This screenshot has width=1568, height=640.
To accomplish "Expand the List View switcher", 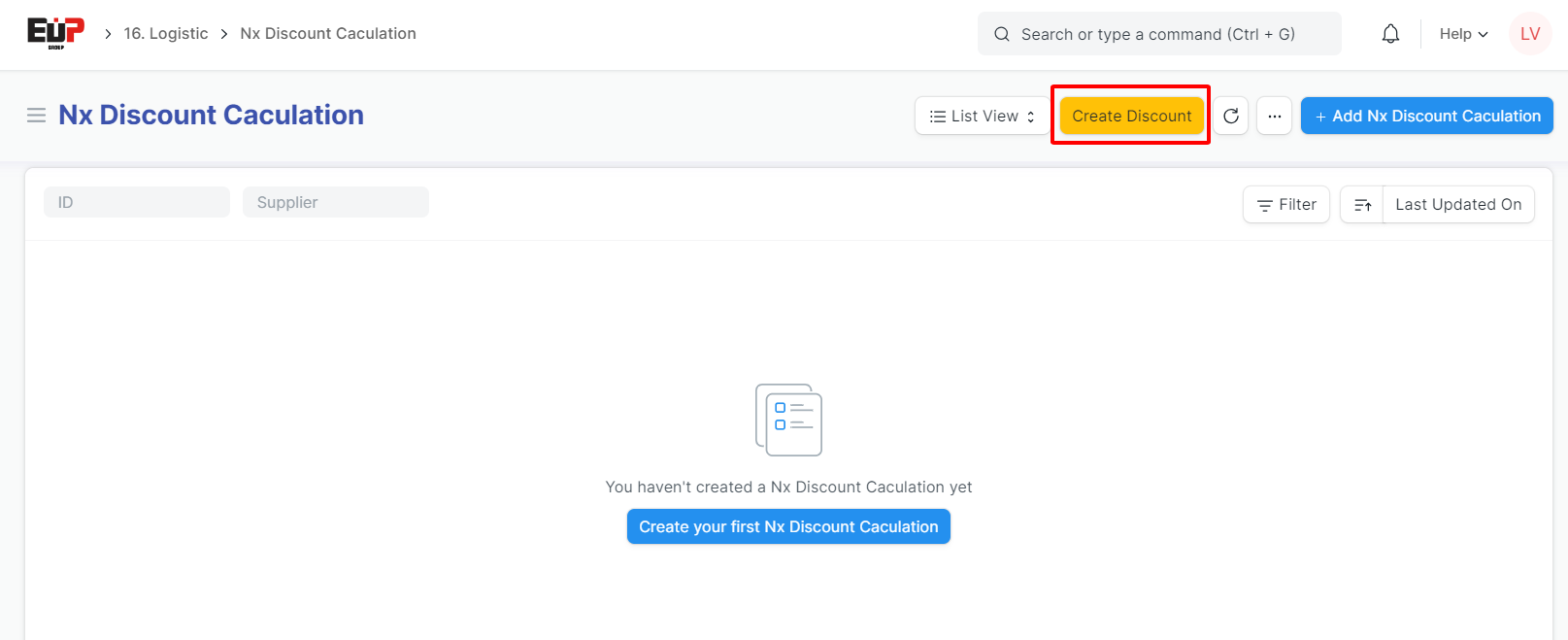I will [x=982, y=116].
